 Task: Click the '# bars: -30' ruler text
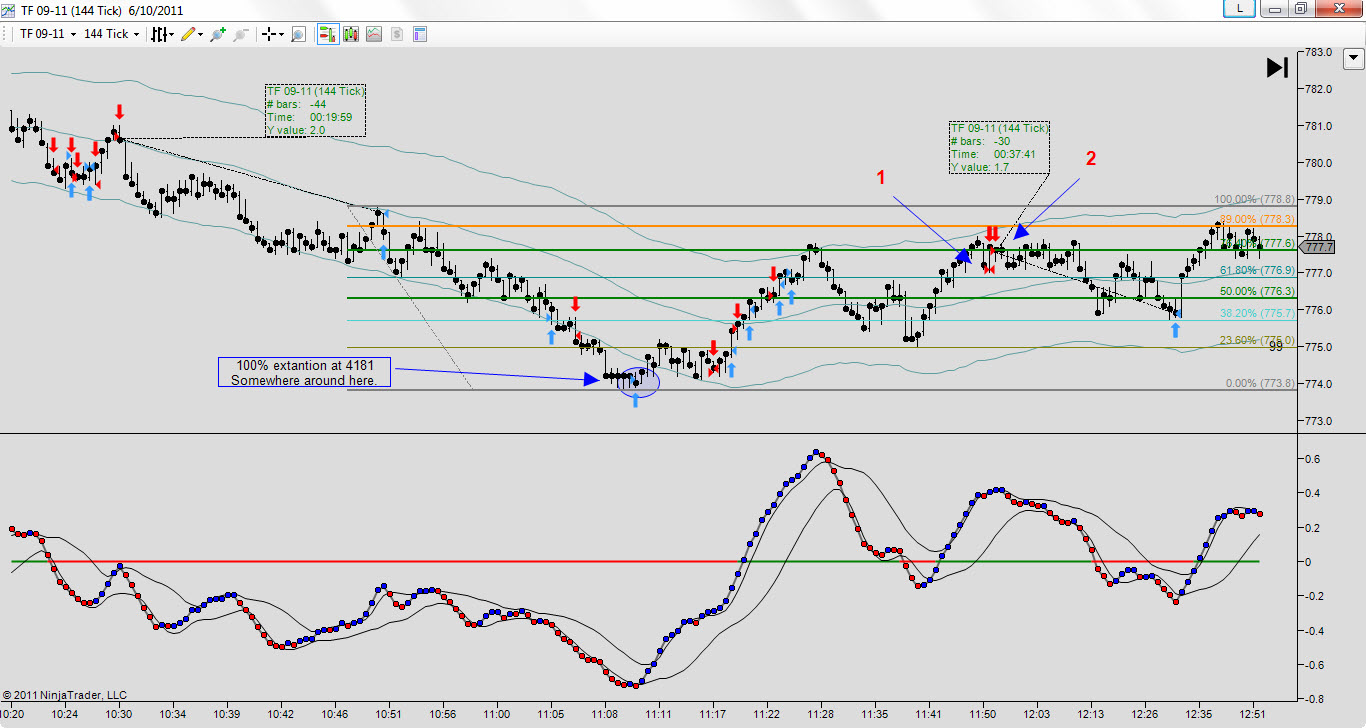980,141
